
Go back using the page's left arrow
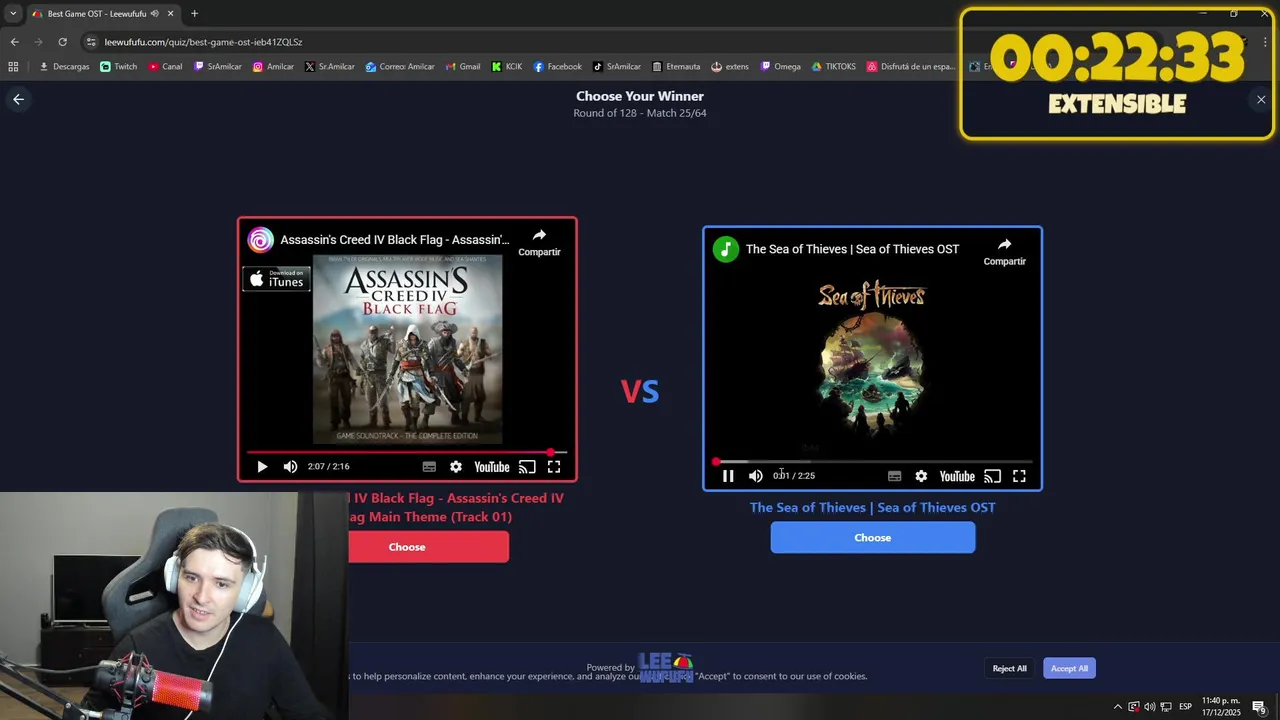click(x=18, y=99)
